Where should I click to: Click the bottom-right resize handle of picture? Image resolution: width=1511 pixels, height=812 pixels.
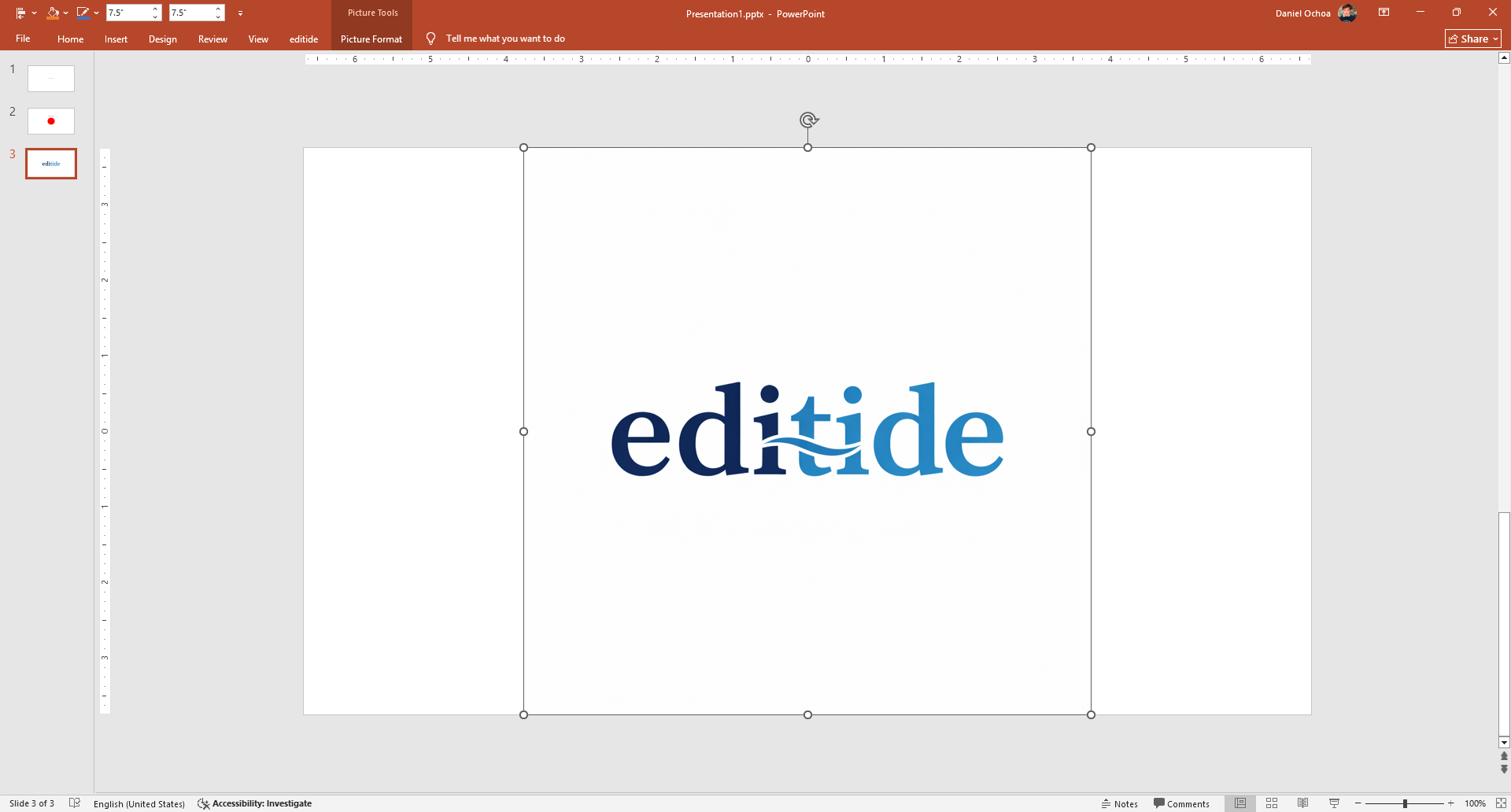(1091, 714)
